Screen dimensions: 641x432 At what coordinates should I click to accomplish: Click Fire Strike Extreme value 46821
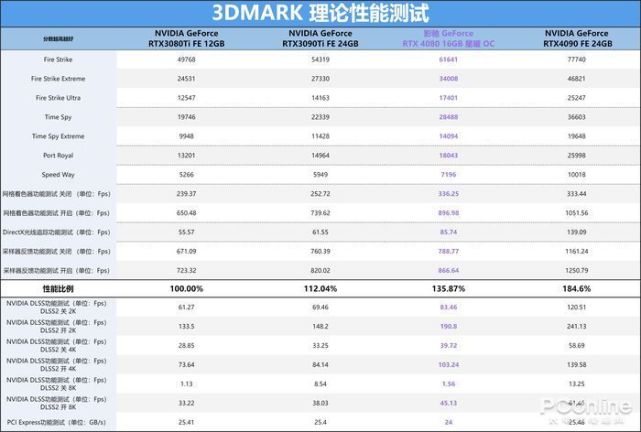coord(577,78)
